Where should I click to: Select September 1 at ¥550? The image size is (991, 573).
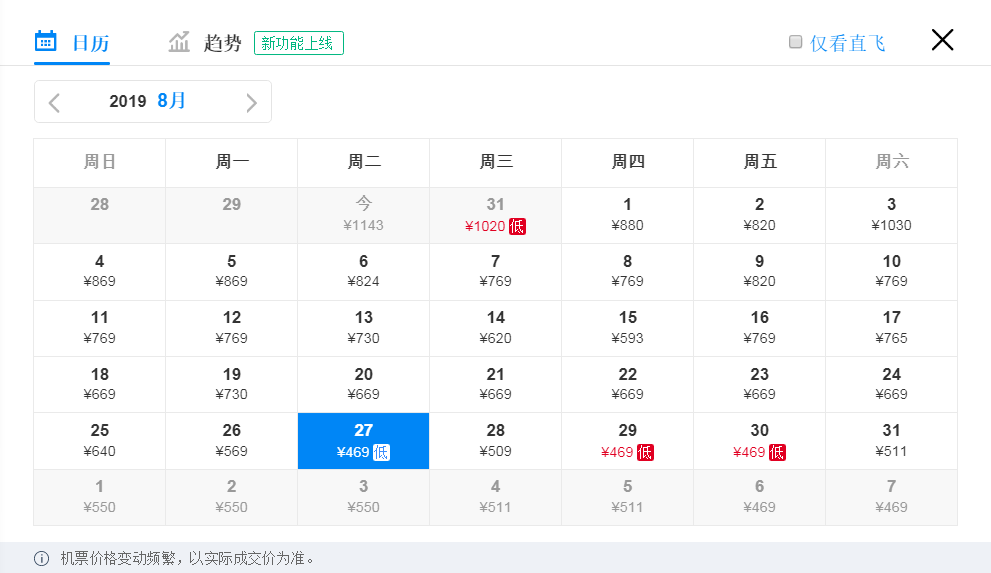point(99,497)
